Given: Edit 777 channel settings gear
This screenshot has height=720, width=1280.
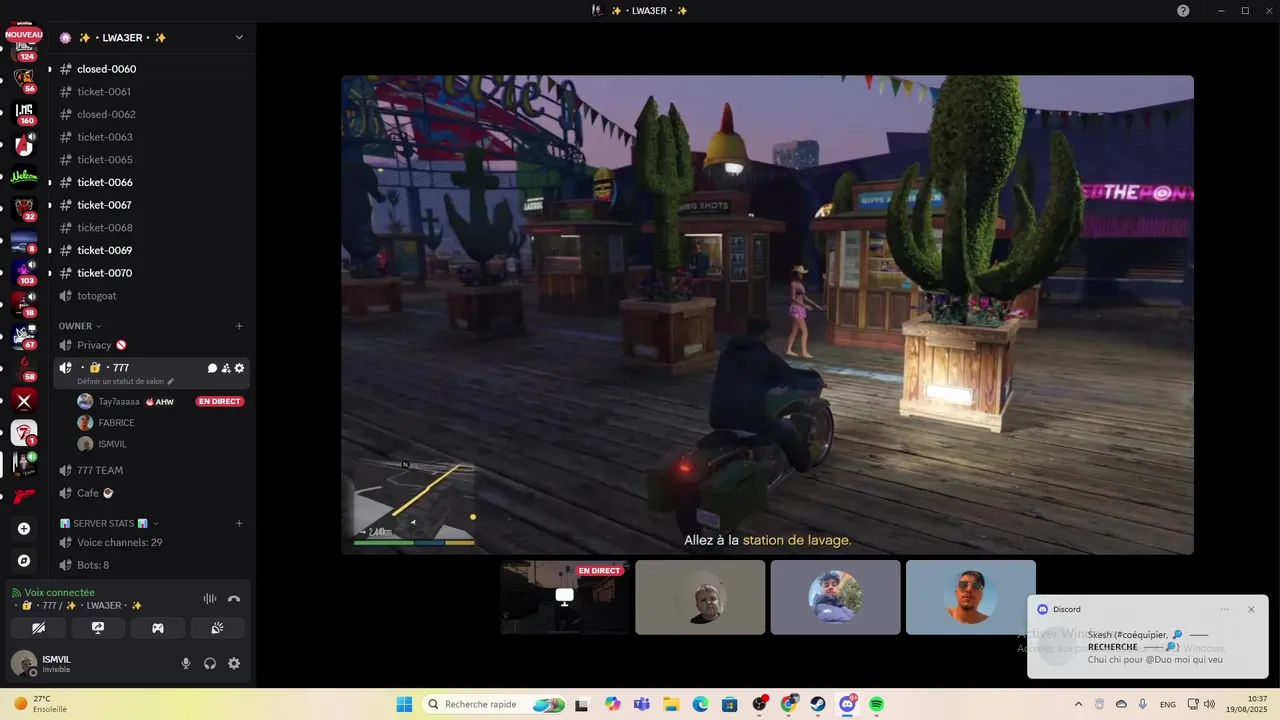Looking at the screenshot, I should click(239, 368).
